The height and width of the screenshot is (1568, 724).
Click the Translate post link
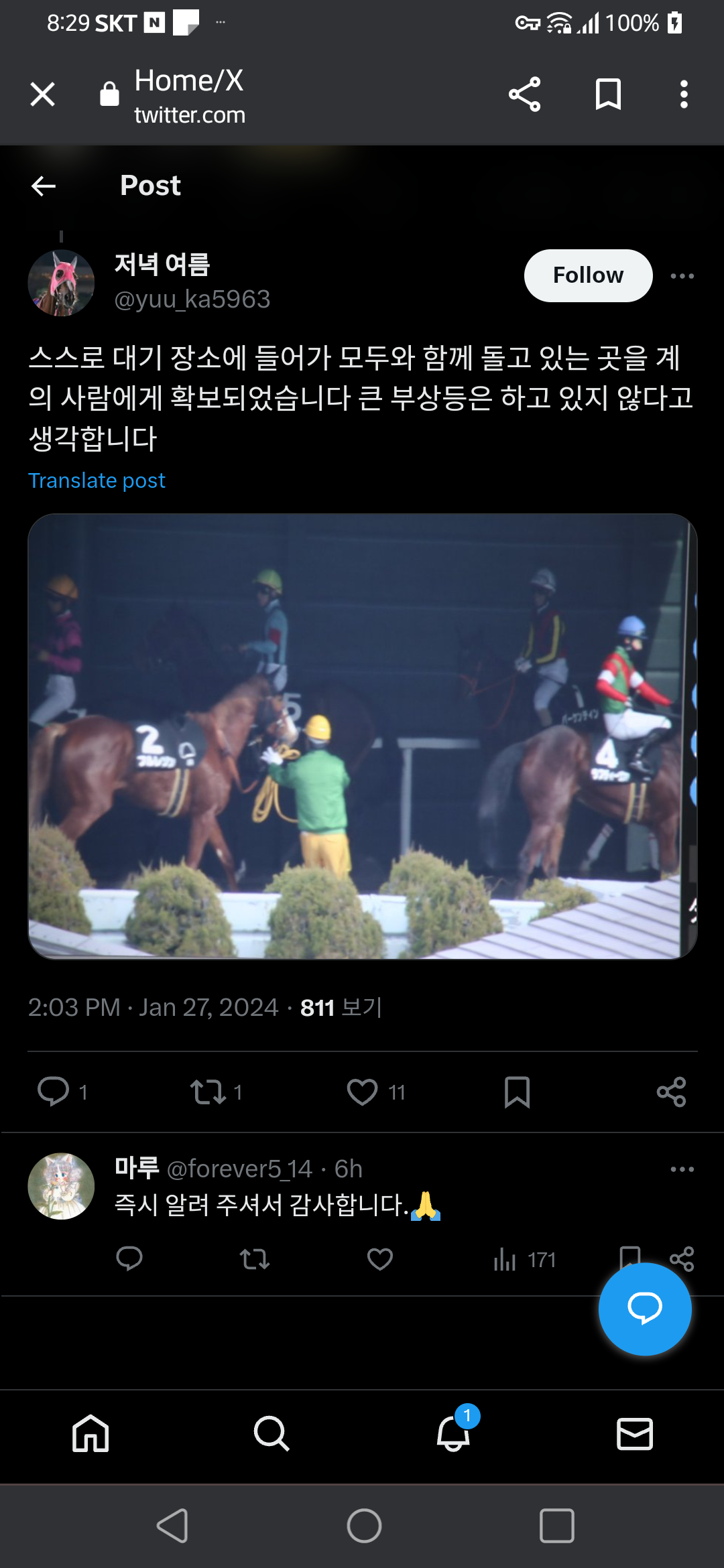(x=97, y=480)
